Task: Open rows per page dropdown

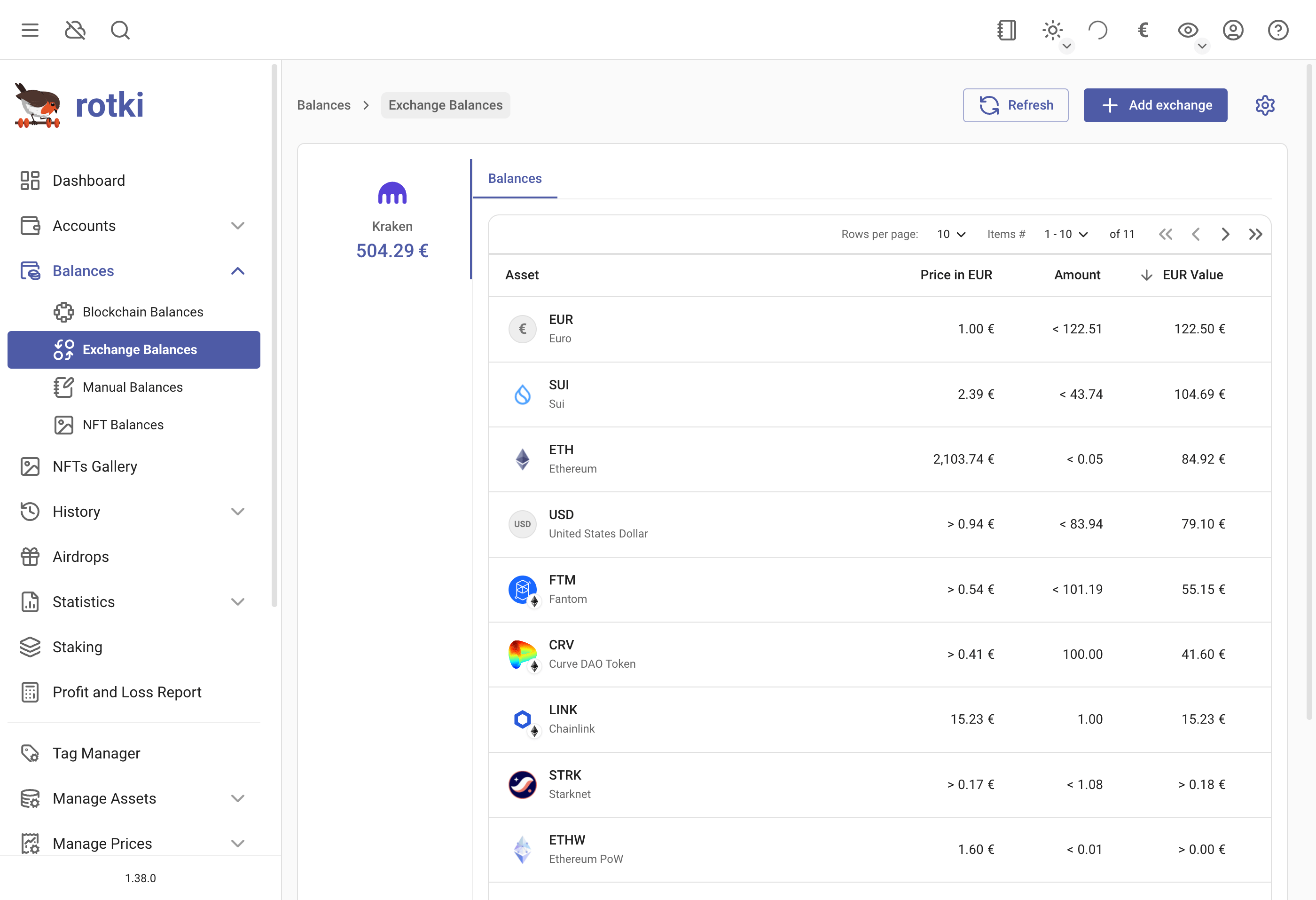Action: point(951,235)
